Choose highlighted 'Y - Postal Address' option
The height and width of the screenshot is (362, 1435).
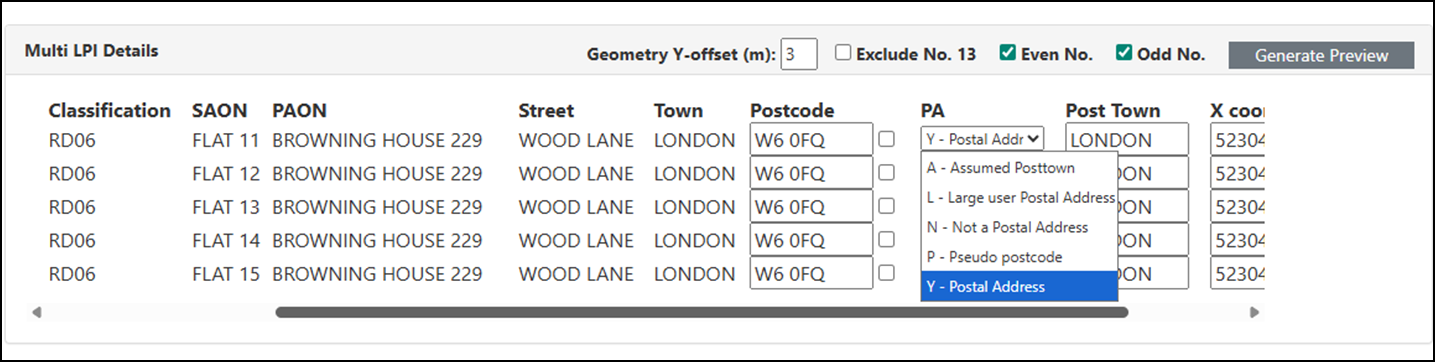[1018, 287]
